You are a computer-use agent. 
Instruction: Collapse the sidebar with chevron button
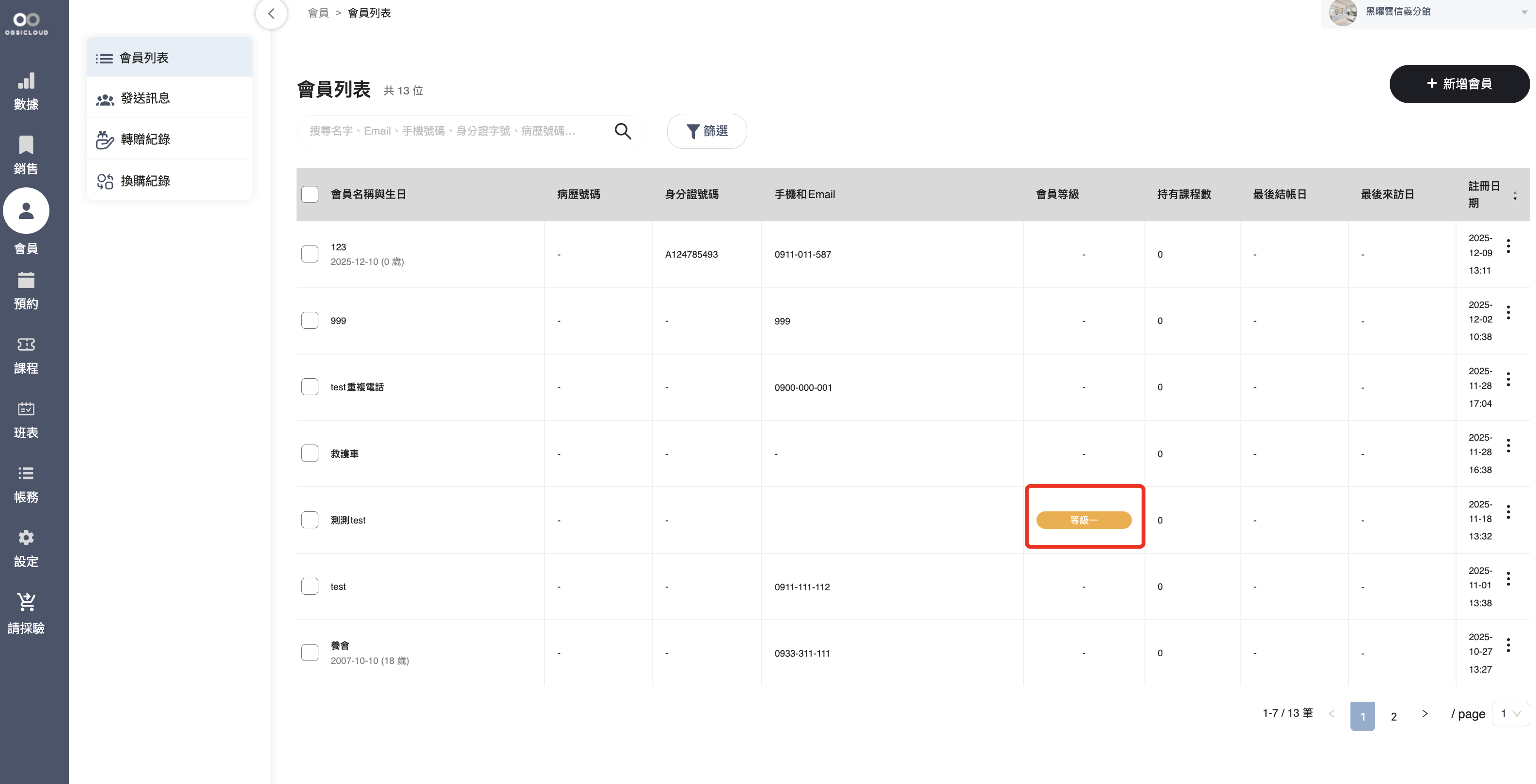click(271, 13)
